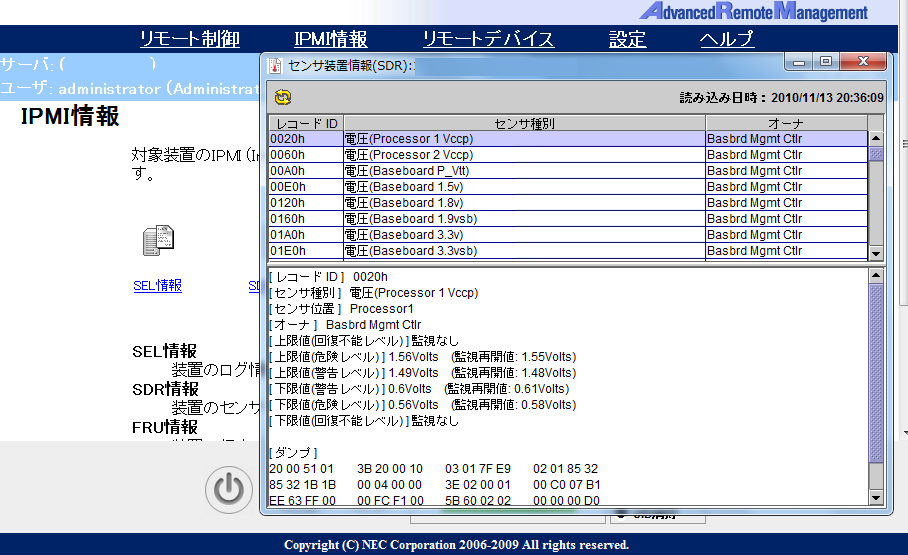Click the refresh icon in SDR window toolbar
Image resolution: width=908 pixels, height=555 pixels.
(283, 97)
